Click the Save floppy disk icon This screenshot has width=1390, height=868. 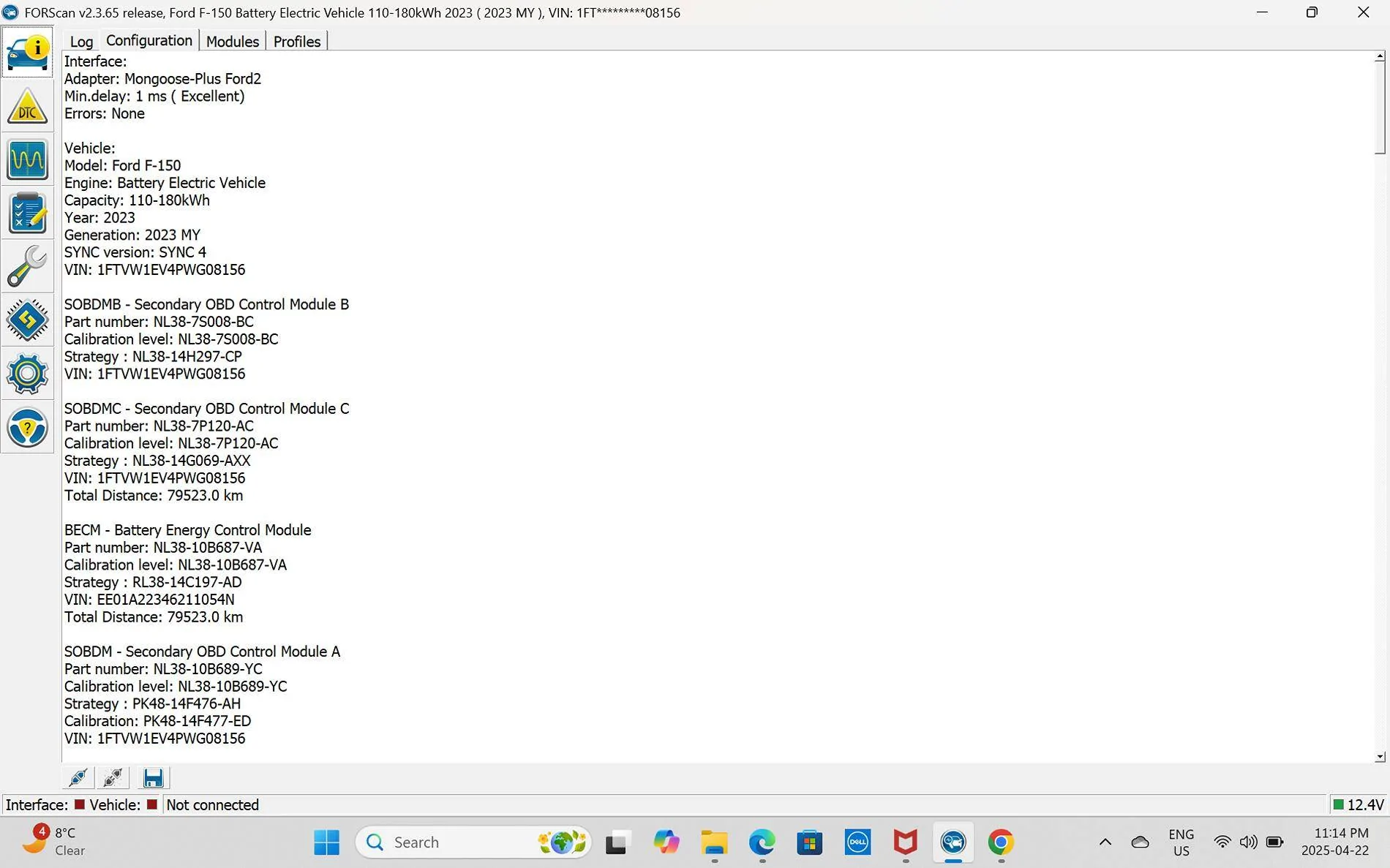point(153,777)
